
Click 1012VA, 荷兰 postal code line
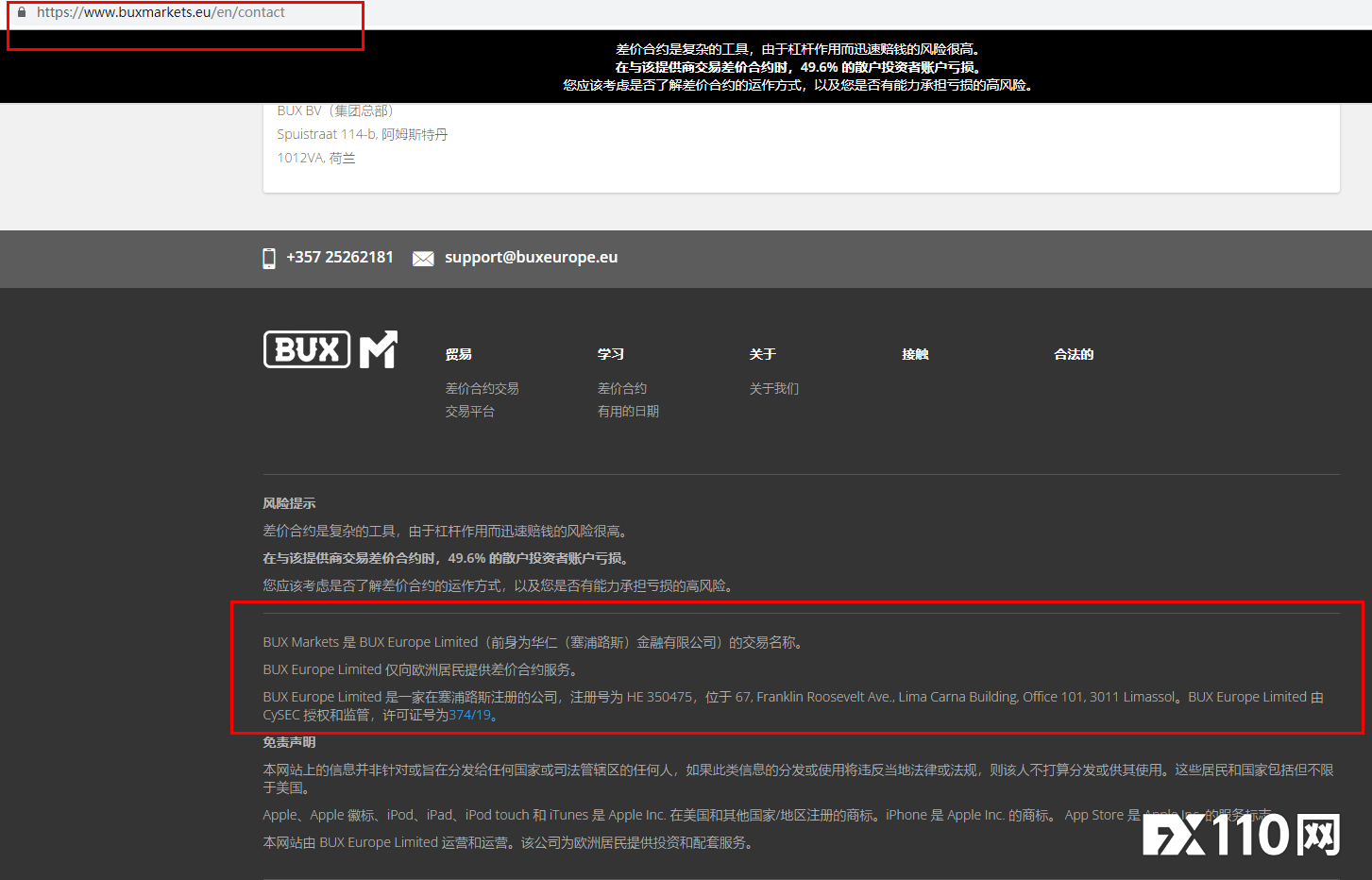tap(316, 158)
